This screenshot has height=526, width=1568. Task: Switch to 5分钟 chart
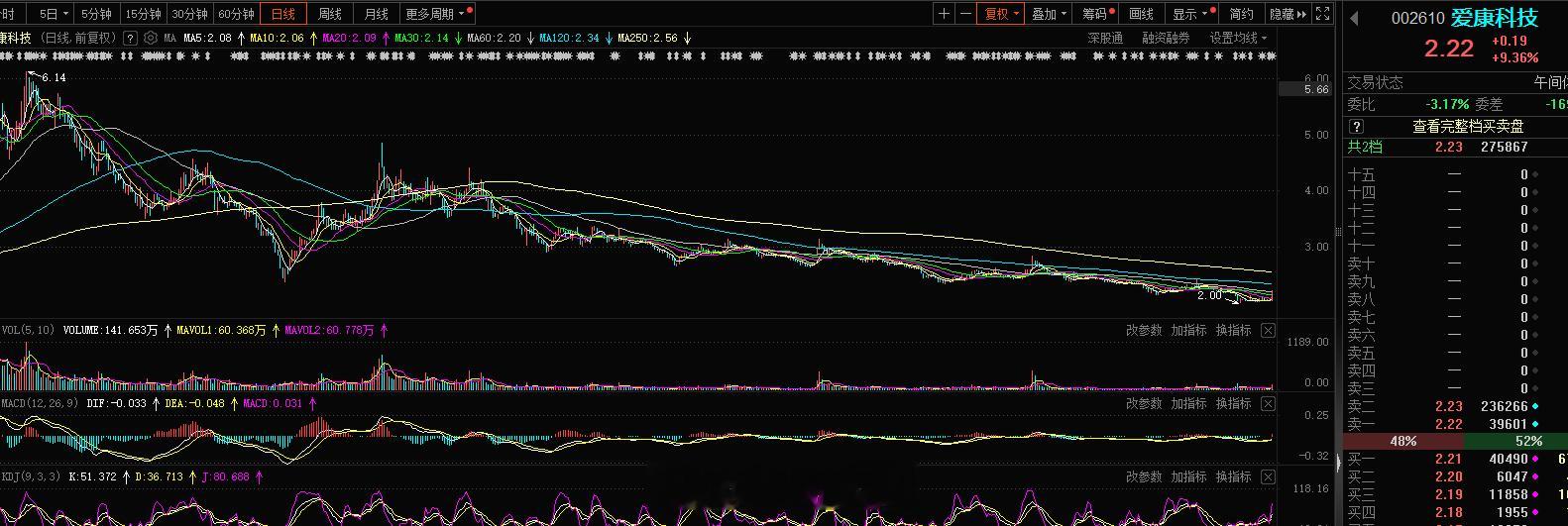click(x=97, y=14)
